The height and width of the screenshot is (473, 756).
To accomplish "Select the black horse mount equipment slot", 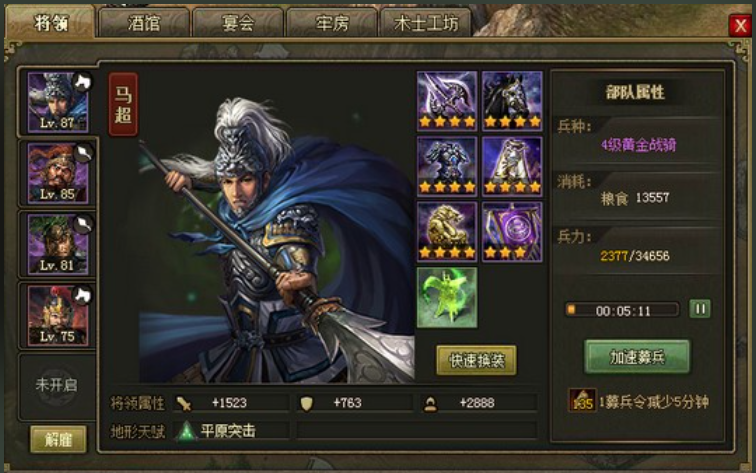I will [512, 101].
